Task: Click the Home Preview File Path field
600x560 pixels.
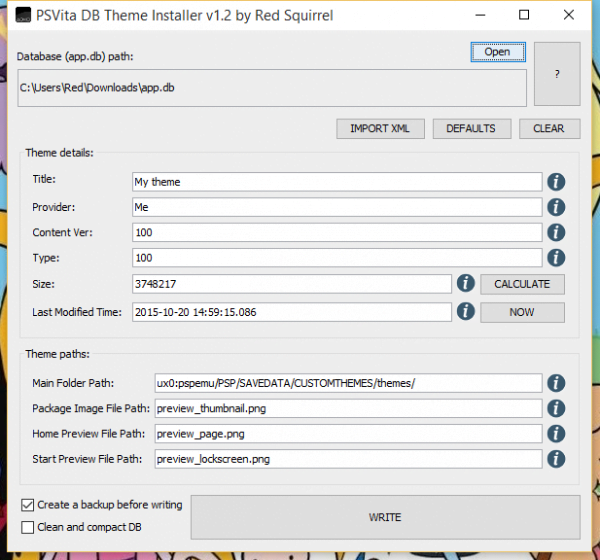Action: (348, 434)
